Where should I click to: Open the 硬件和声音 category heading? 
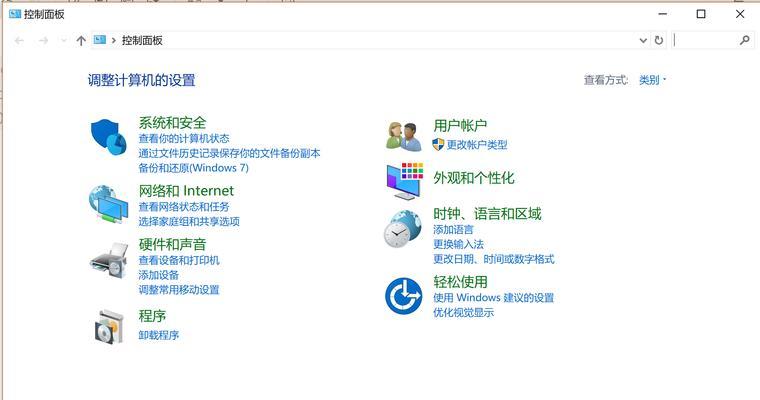point(173,244)
